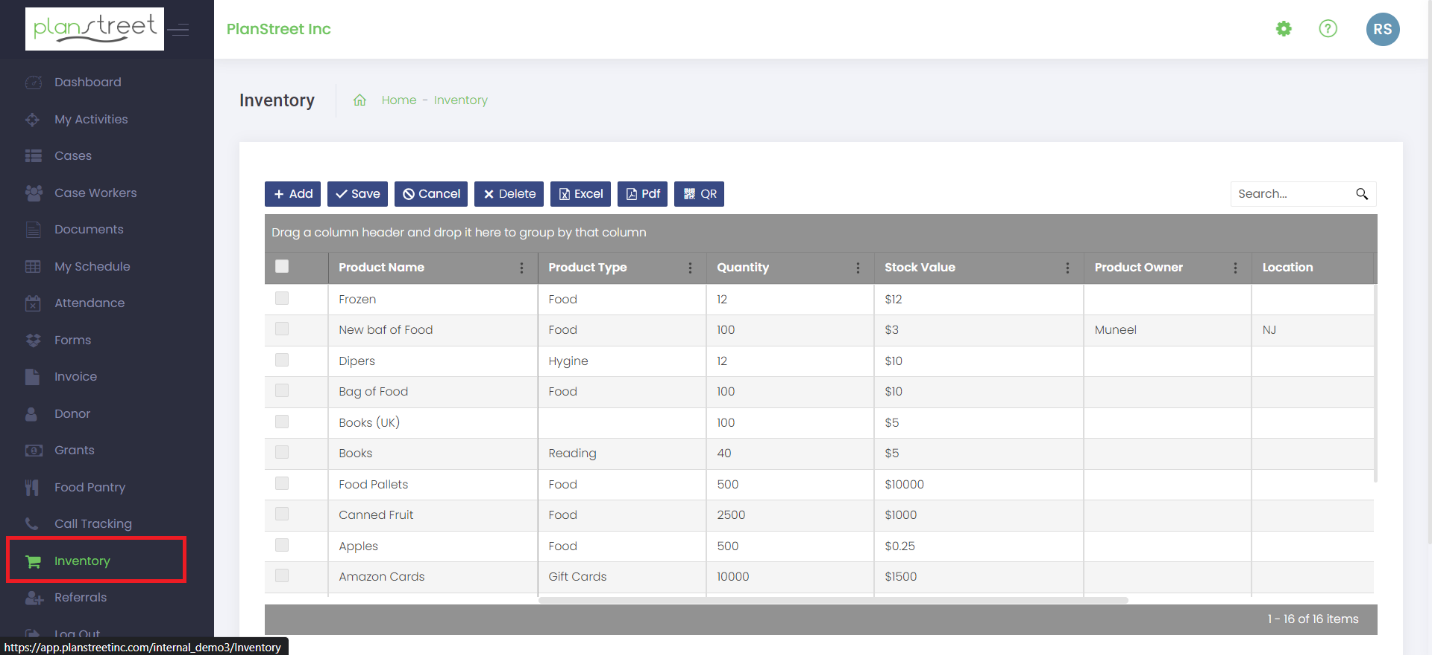This screenshot has width=1432, height=655.
Task: Click the Add button above the table
Action: pyautogui.click(x=292, y=193)
